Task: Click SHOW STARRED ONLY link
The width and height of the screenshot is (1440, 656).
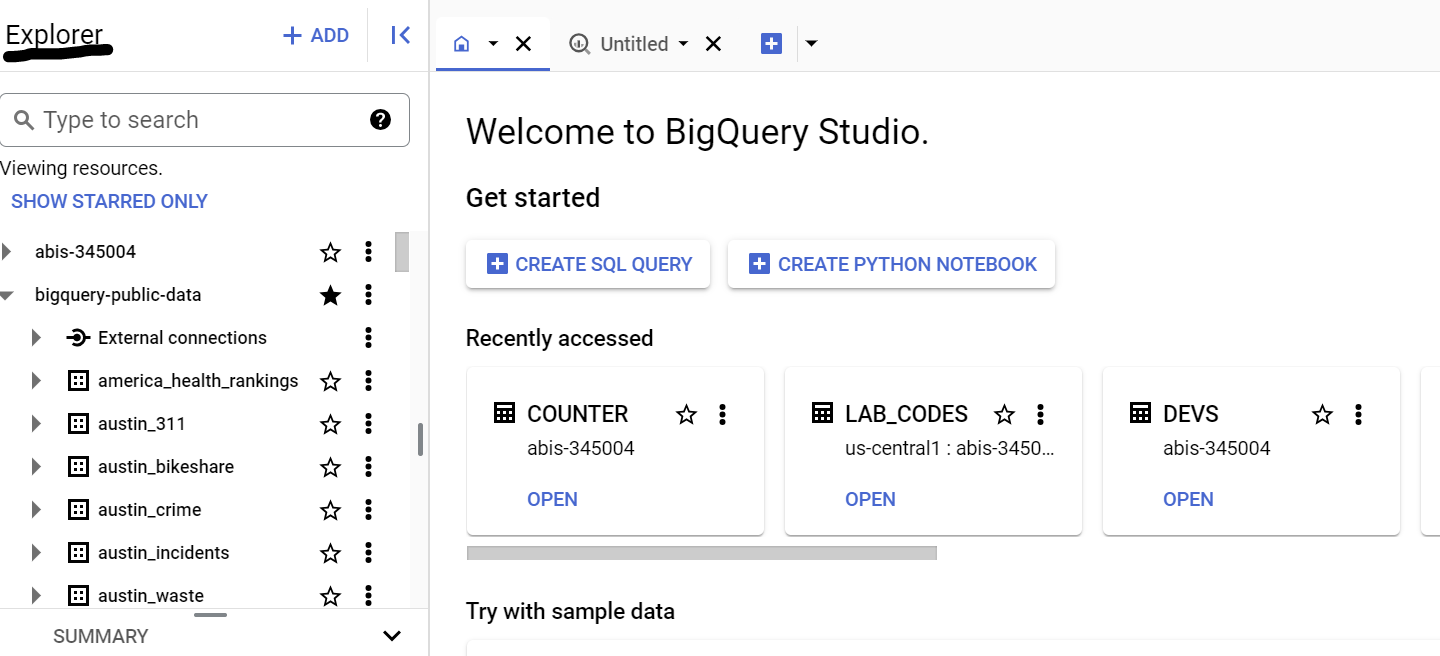Action: click(x=109, y=201)
